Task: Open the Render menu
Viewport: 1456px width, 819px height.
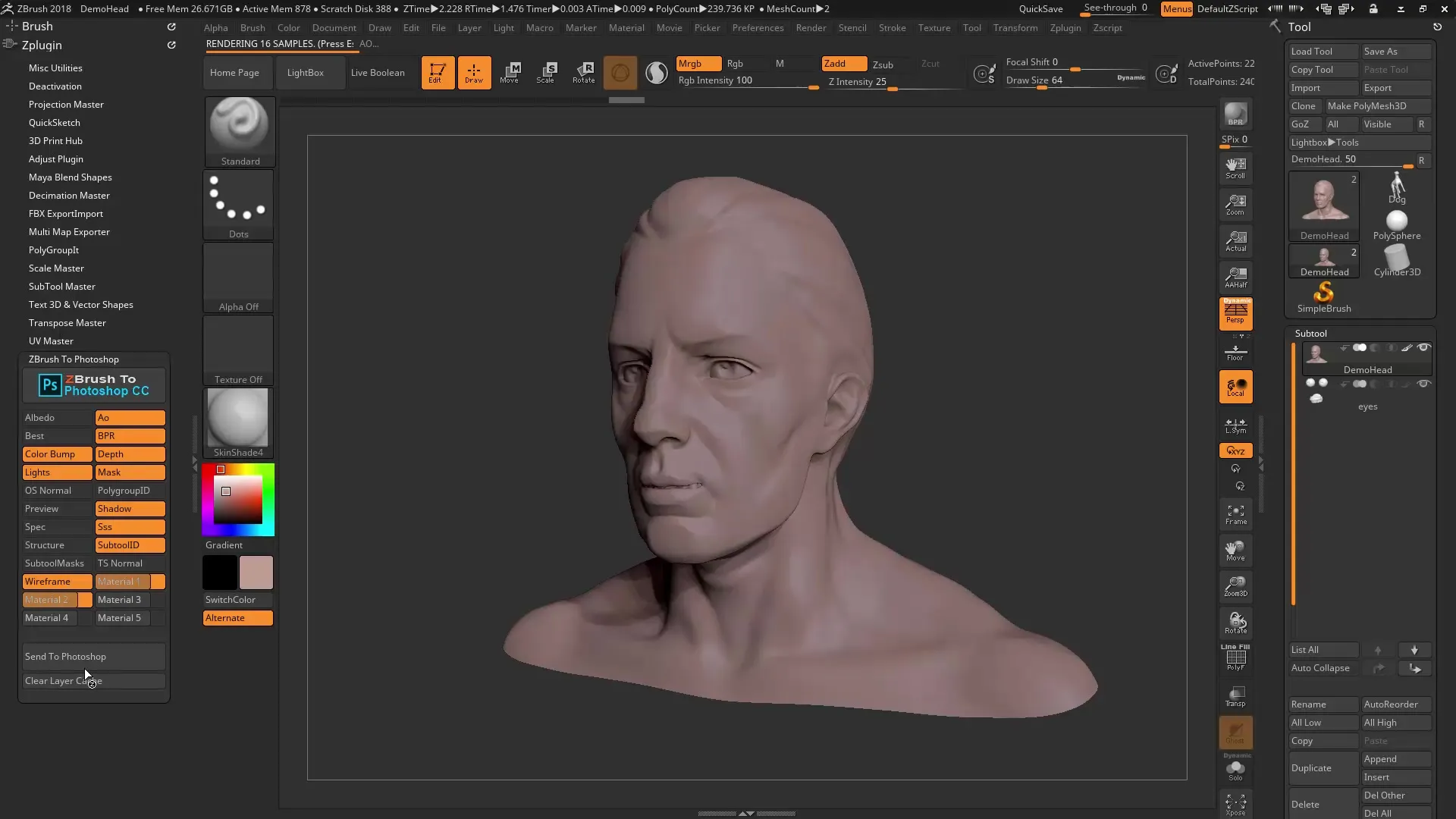Action: (811, 28)
